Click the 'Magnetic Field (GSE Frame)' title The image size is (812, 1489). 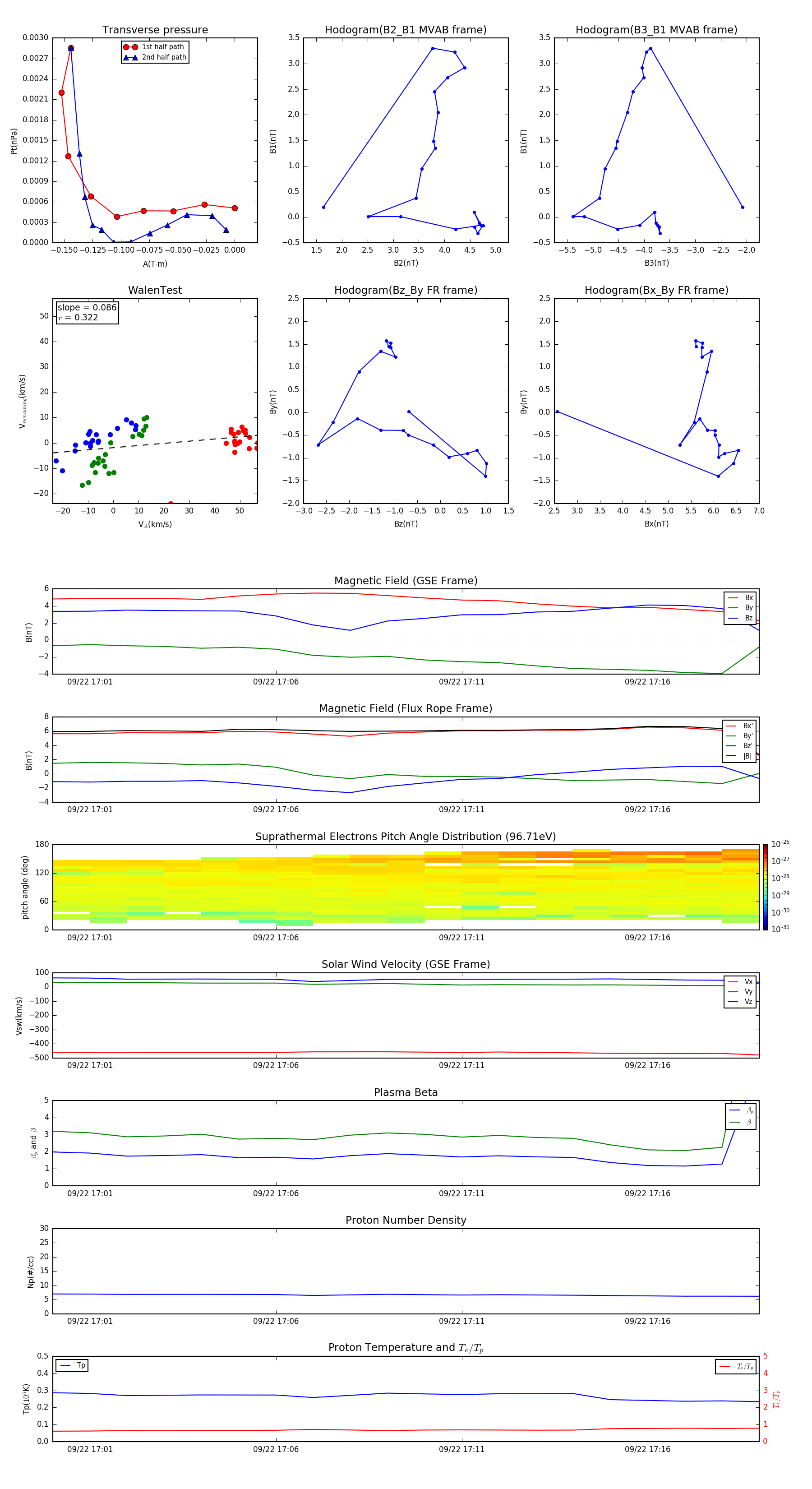(x=406, y=581)
